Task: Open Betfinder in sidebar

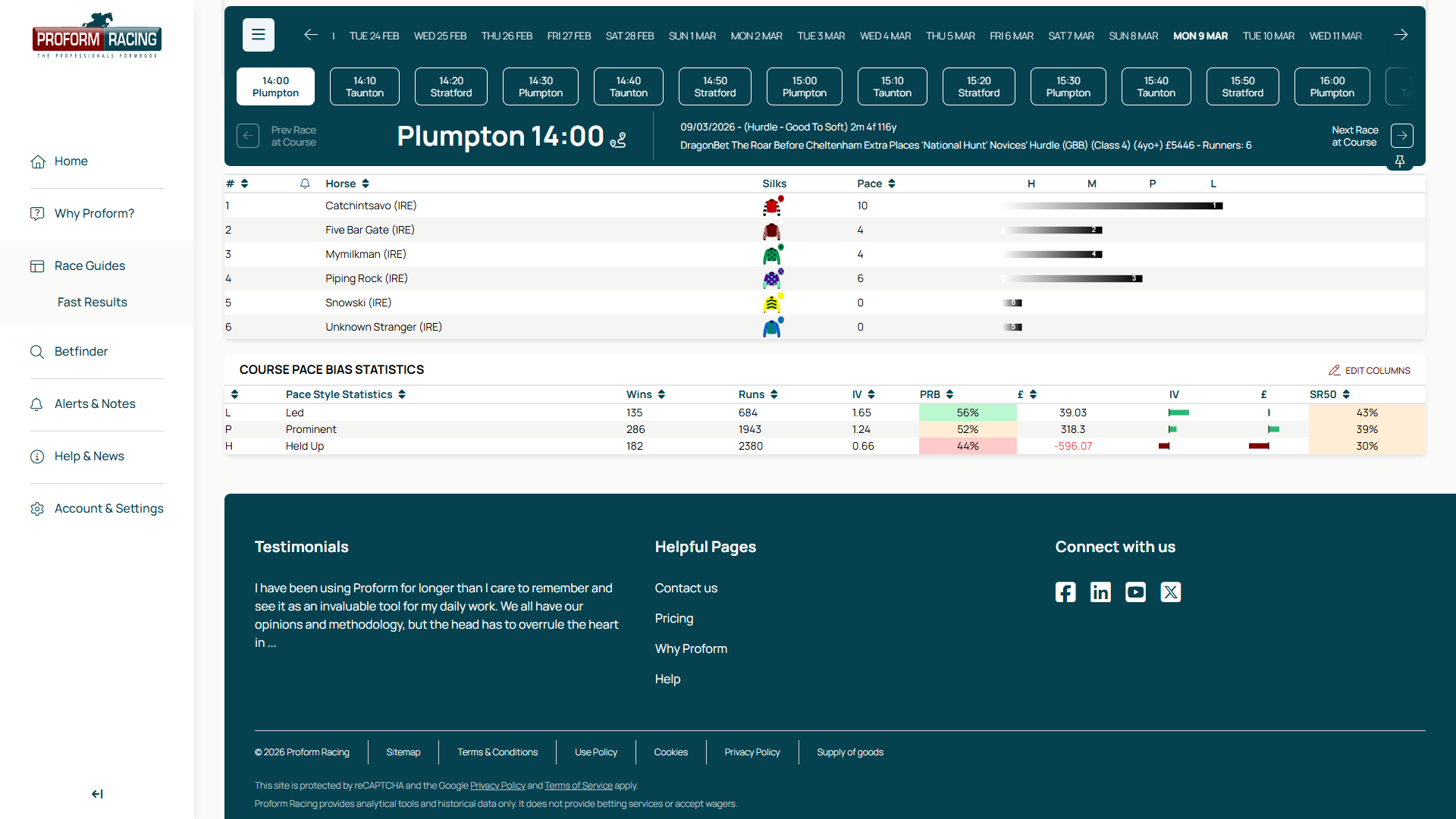Action: tap(81, 352)
